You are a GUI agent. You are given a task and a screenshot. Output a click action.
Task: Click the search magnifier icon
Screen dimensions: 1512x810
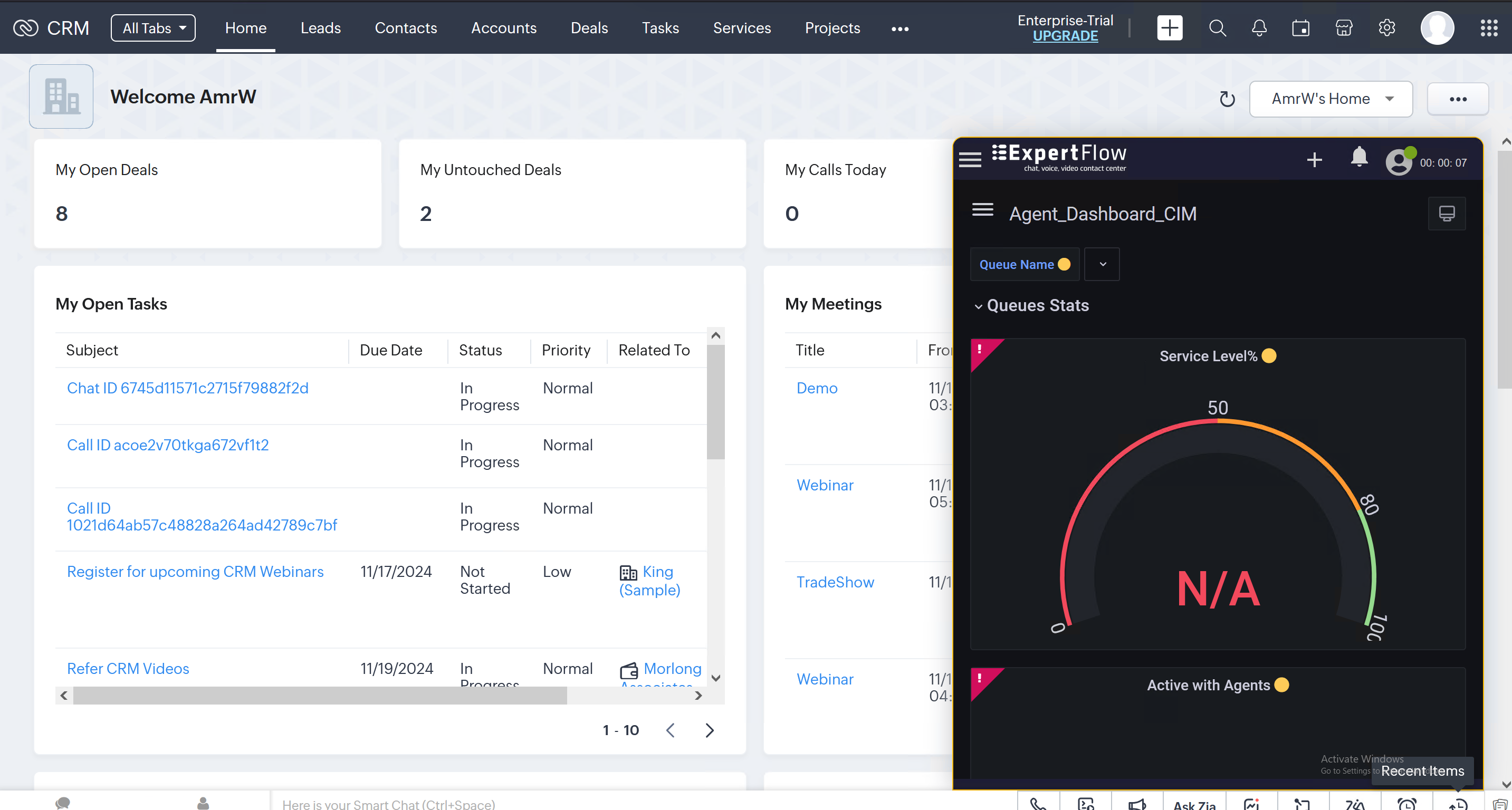click(x=1217, y=27)
